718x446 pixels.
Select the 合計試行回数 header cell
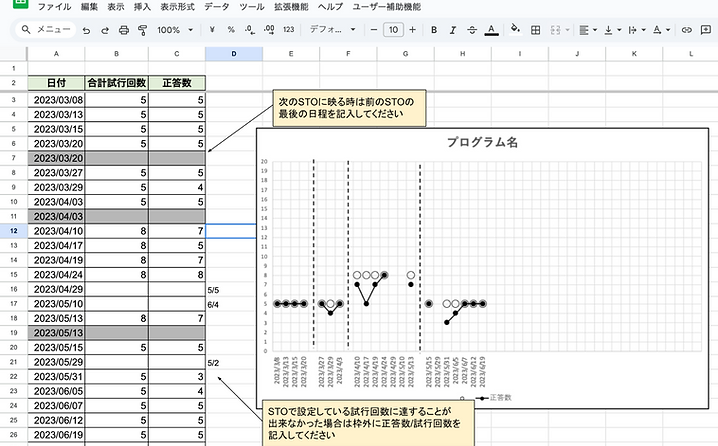coord(116,83)
